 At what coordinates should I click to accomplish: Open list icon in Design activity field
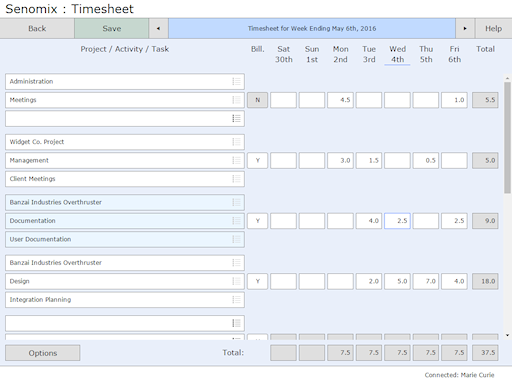click(236, 281)
